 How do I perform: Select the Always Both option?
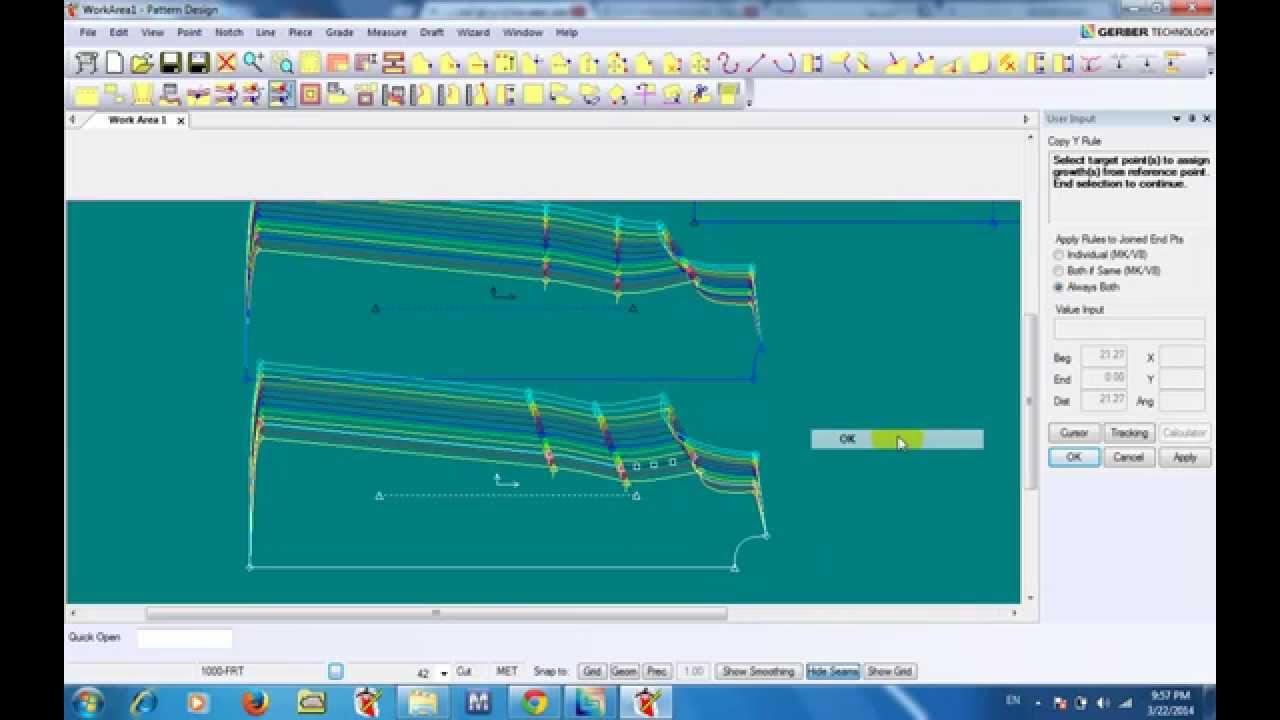(x=1058, y=287)
